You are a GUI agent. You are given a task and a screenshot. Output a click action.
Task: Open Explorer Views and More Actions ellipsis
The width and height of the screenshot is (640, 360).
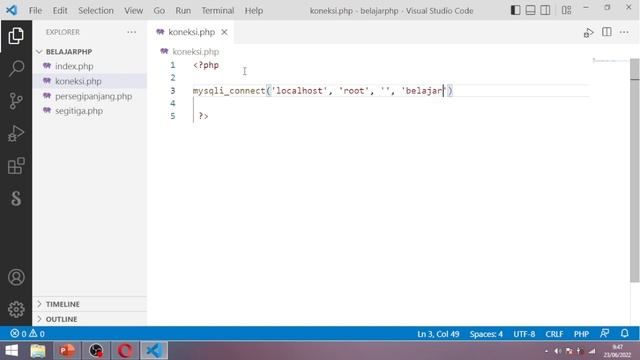pyautogui.click(x=131, y=32)
